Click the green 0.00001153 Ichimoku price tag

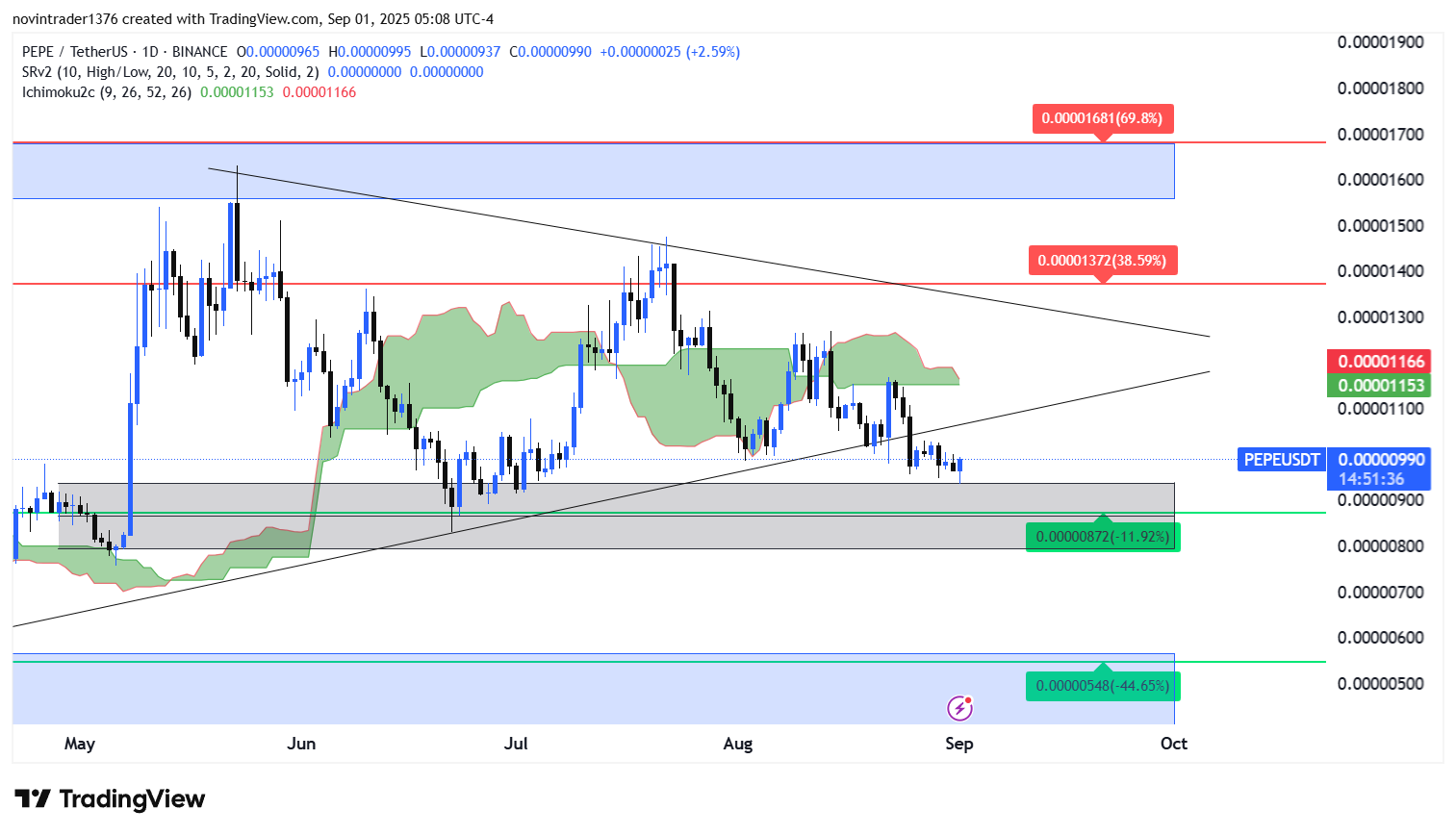tap(1379, 386)
